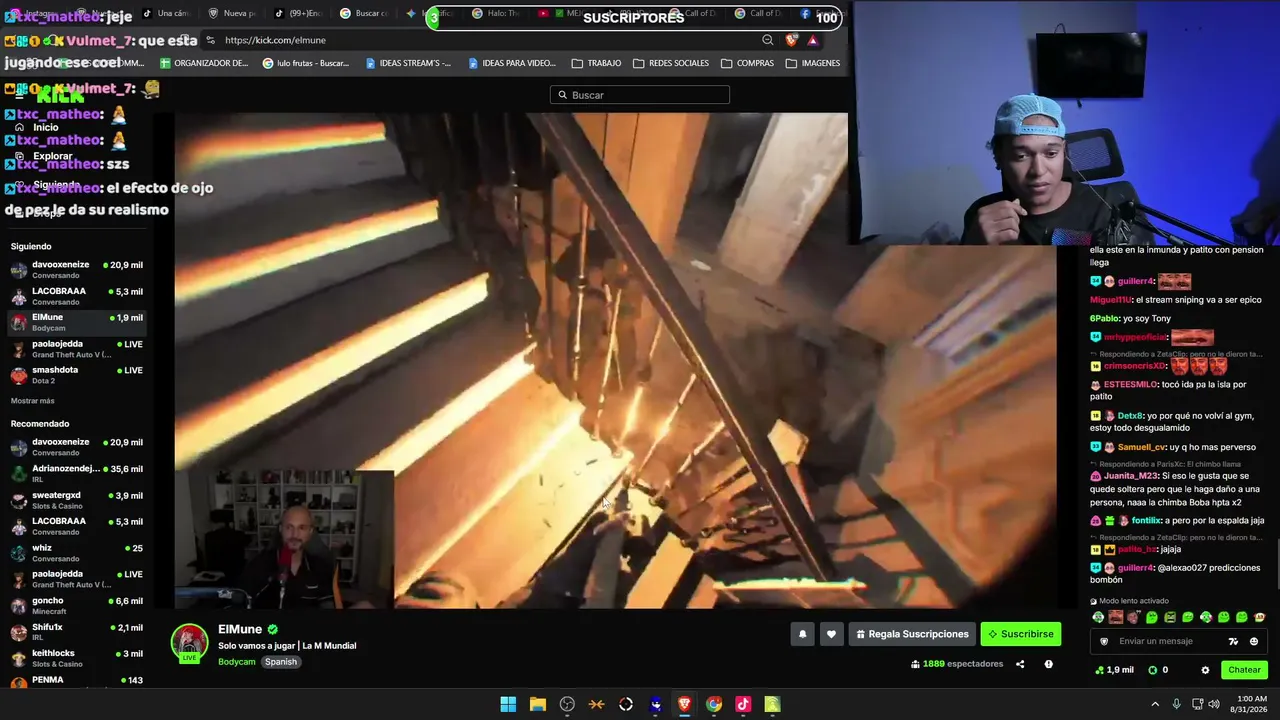Click the Brave Rewards triangle icon
1280x720 pixels.
pyautogui.click(x=813, y=40)
